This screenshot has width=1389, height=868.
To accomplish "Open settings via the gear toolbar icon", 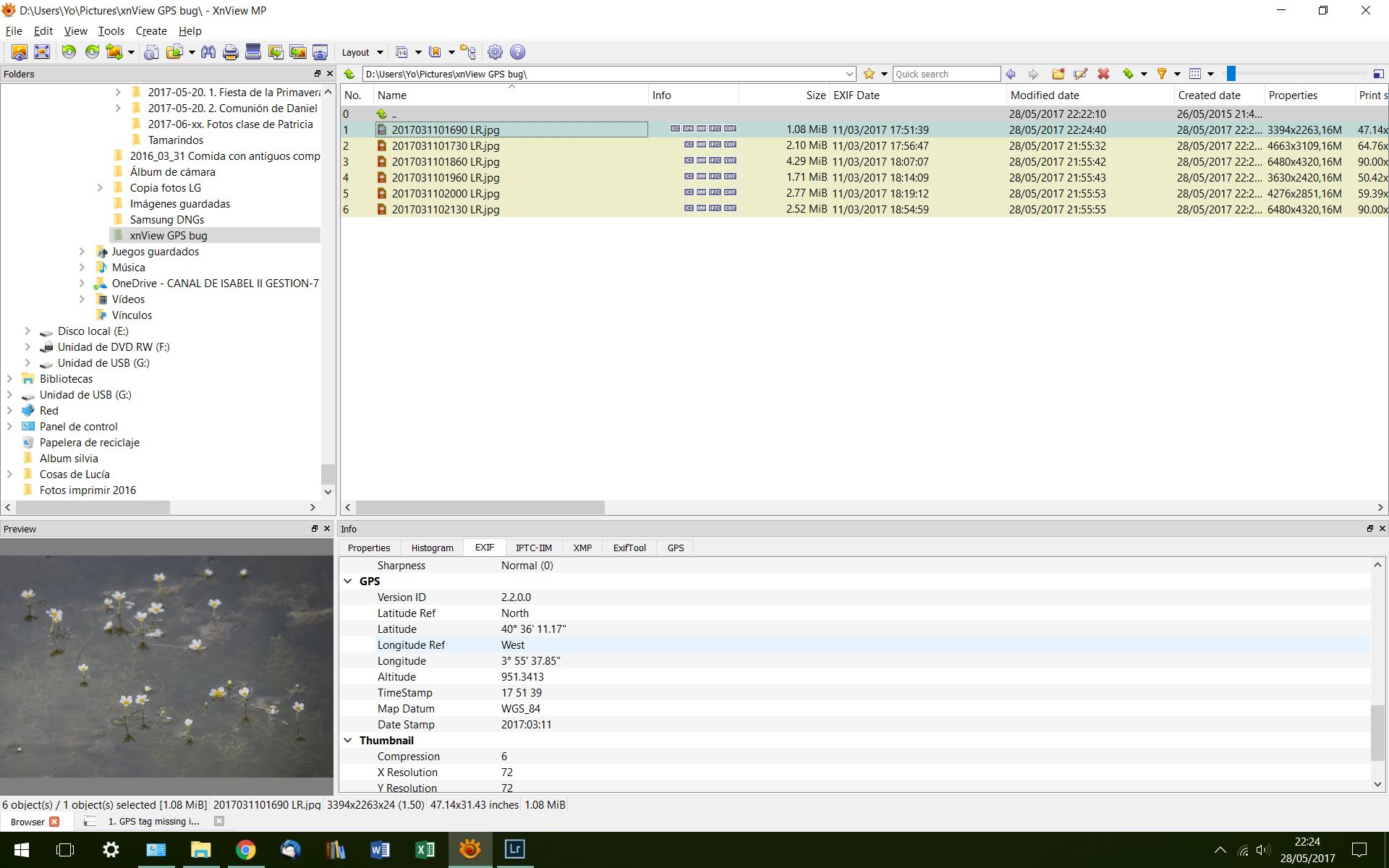I will tap(495, 52).
